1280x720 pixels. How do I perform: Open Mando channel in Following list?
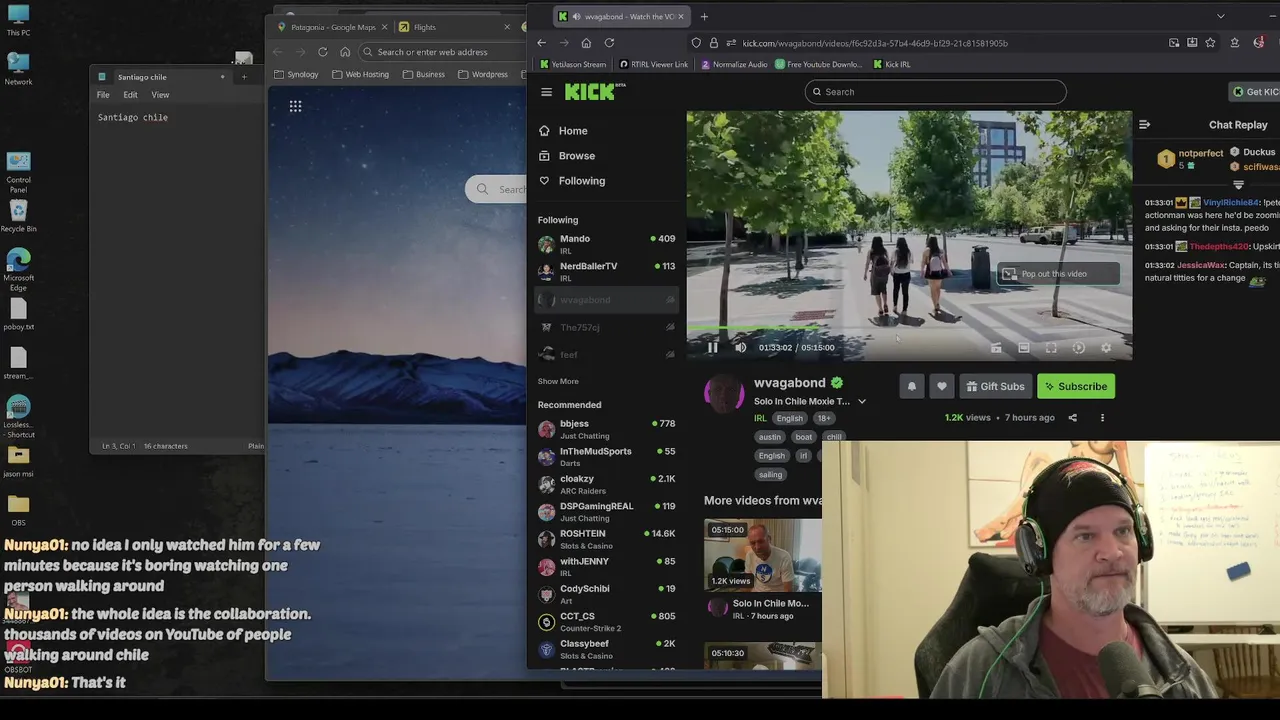point(606,244)
